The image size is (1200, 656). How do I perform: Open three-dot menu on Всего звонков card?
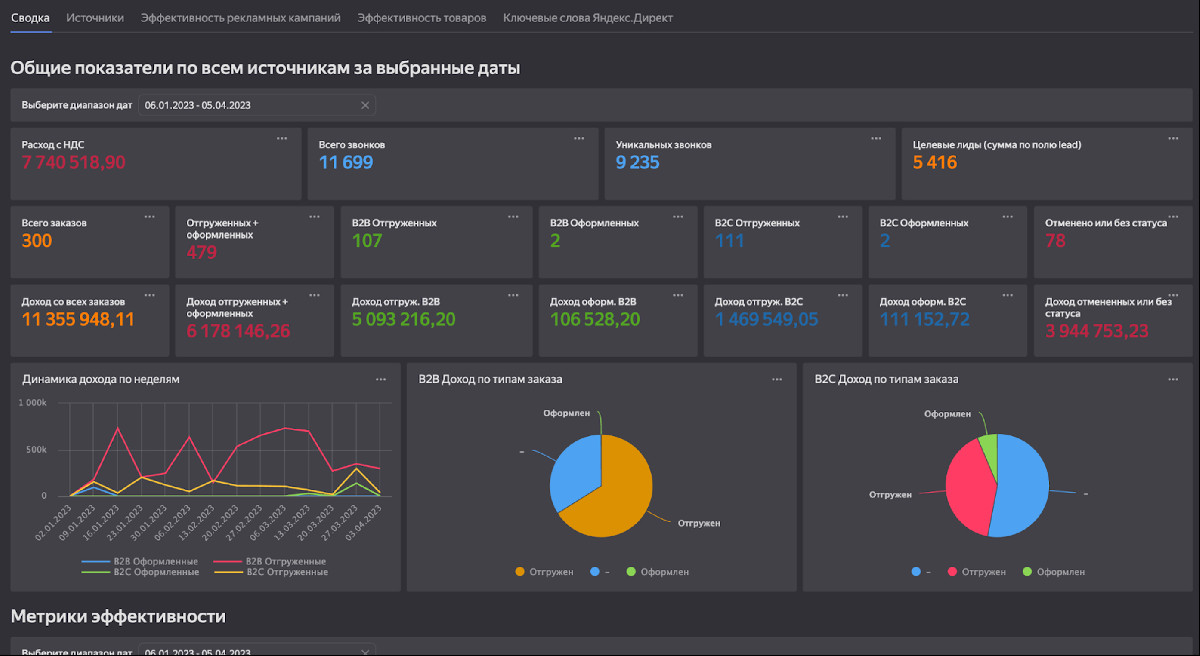tap(579, 138)
